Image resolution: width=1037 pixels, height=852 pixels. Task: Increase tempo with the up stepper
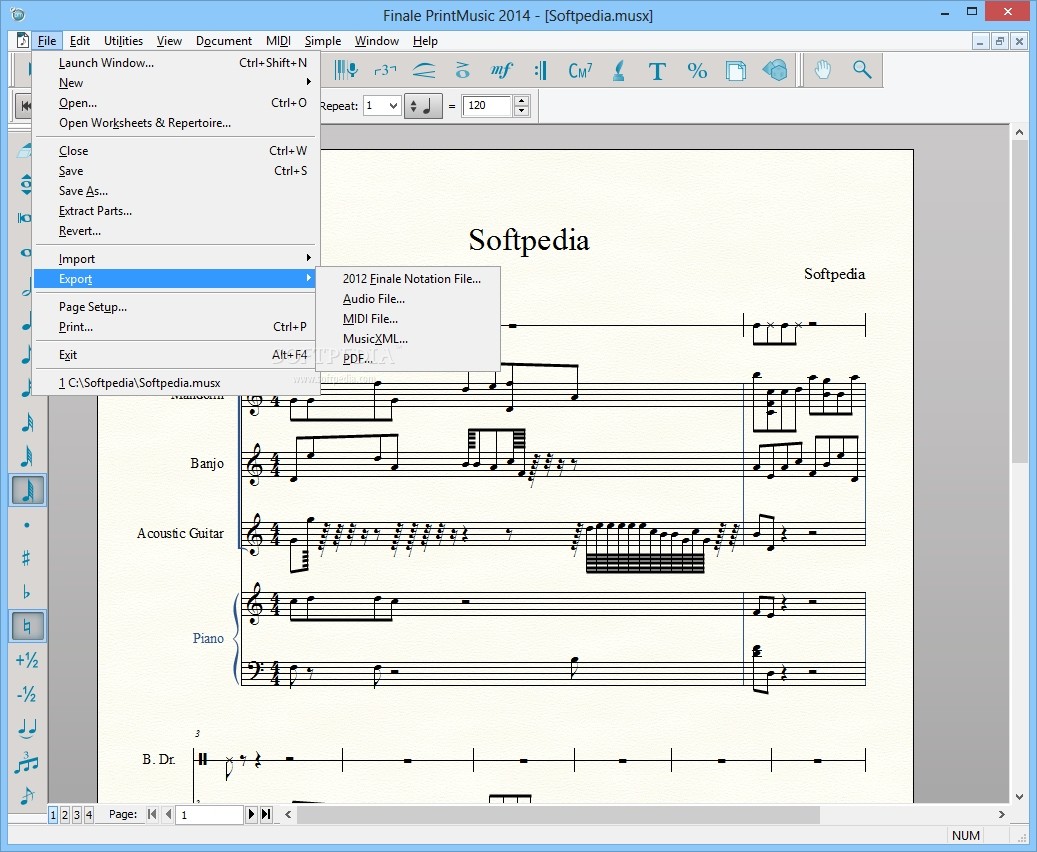(x=522, y=101)
